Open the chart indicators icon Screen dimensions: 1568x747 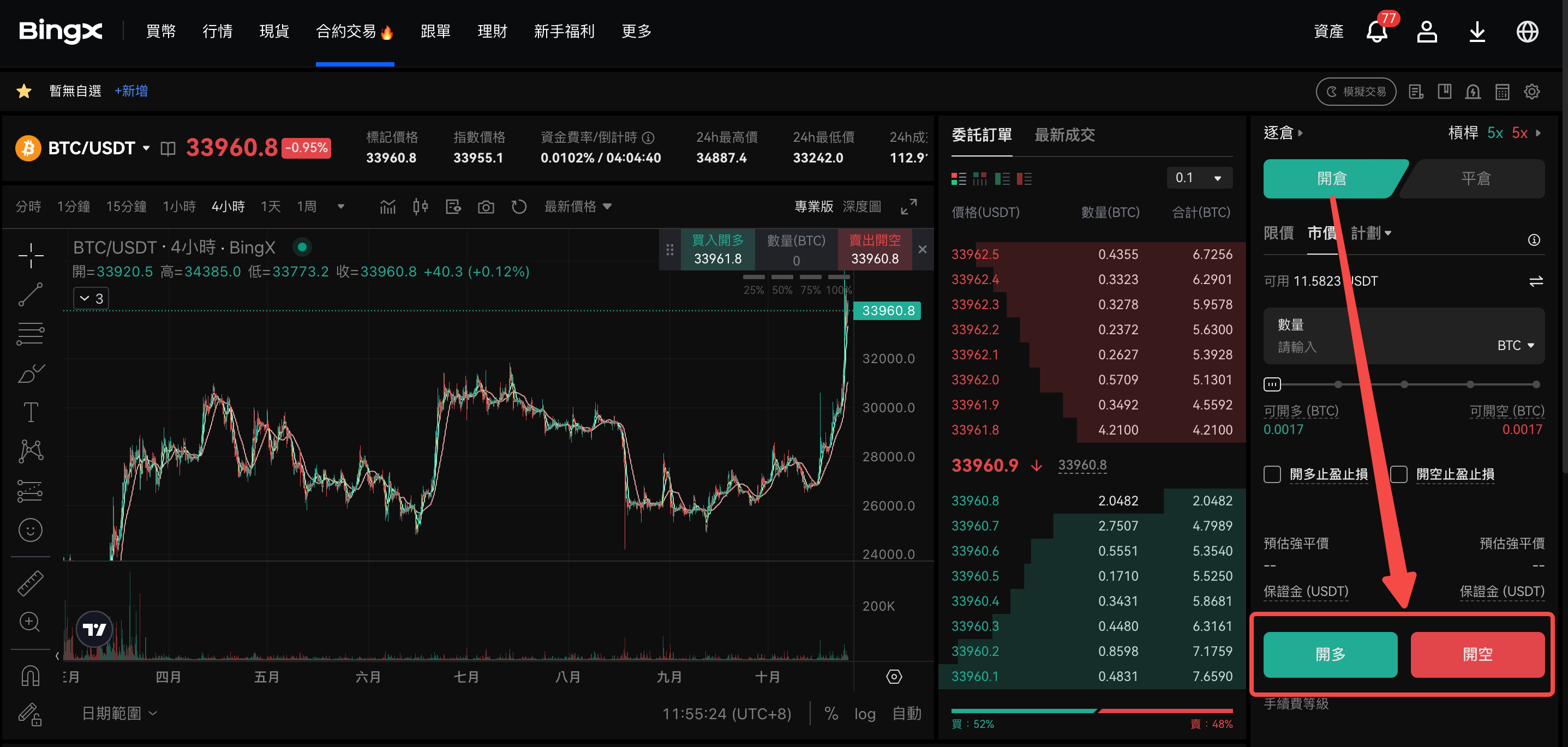click(x=388, y=207)
